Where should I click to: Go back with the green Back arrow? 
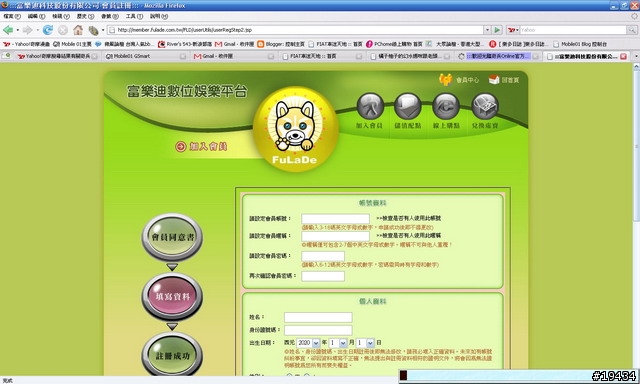click(x=8, y=30)
